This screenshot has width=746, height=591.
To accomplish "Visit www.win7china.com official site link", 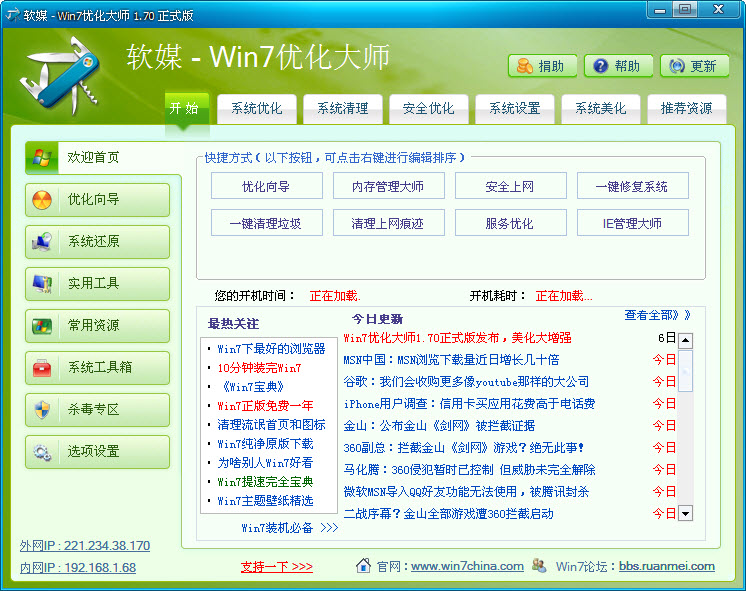I will pyautogui.click(x=467, y=566).
